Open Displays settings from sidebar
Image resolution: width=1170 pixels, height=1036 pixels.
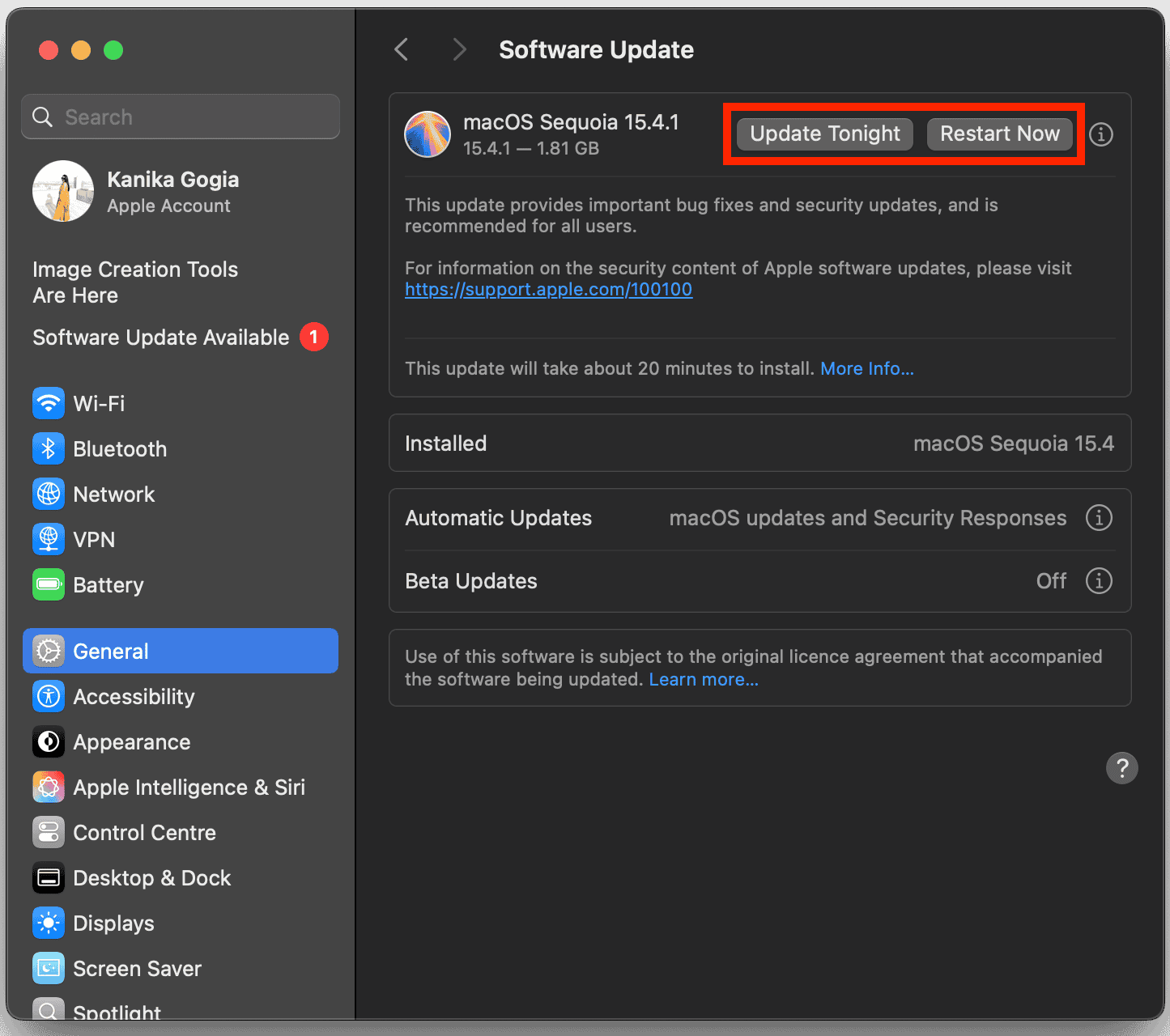(113, 923)
